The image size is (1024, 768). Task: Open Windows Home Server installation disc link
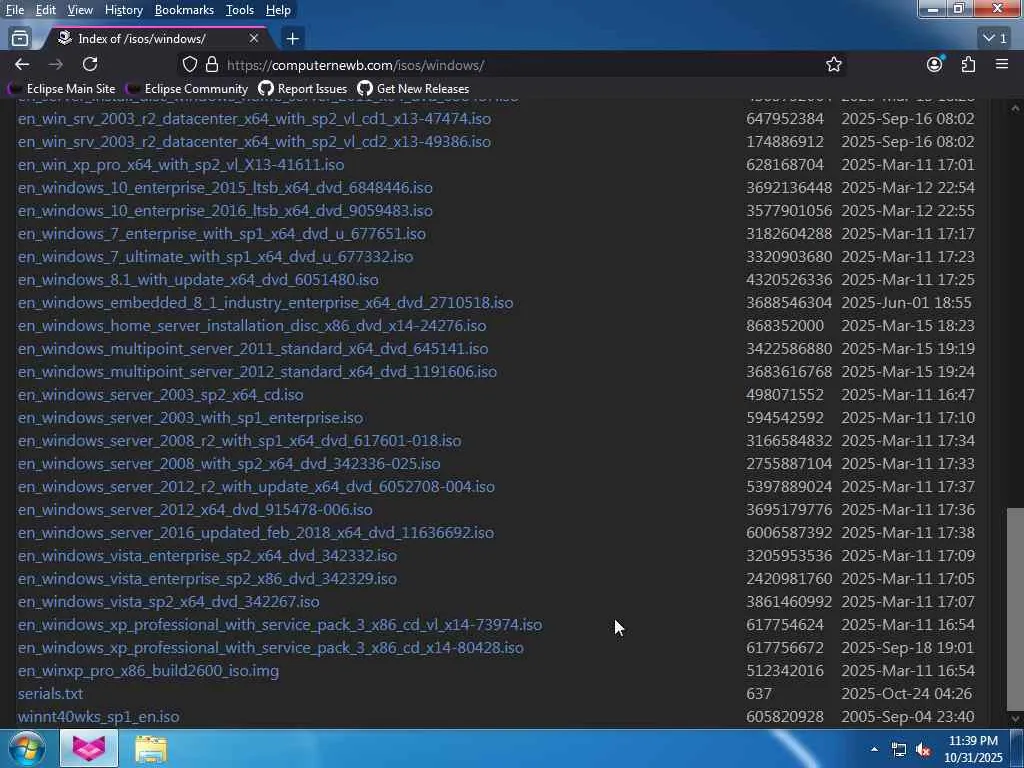point(251,326)
